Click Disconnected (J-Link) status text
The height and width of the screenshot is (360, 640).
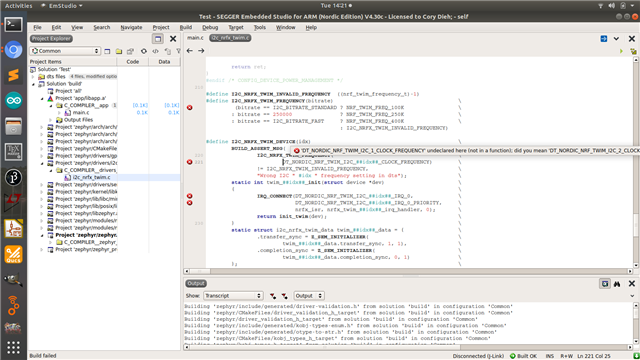[478, 356]
